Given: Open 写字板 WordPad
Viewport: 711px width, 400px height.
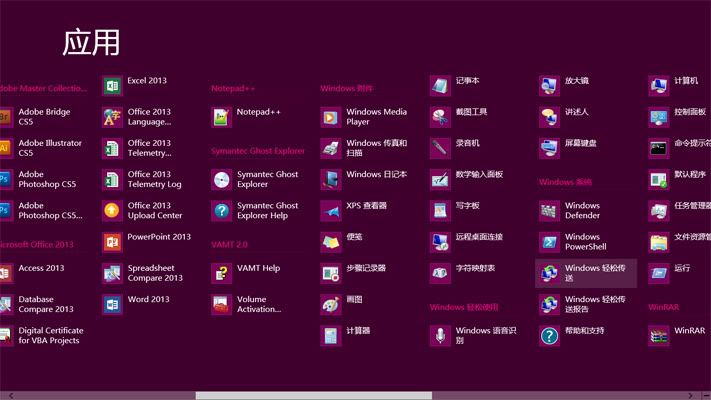Looking at the screenshot, I should 455,211.
